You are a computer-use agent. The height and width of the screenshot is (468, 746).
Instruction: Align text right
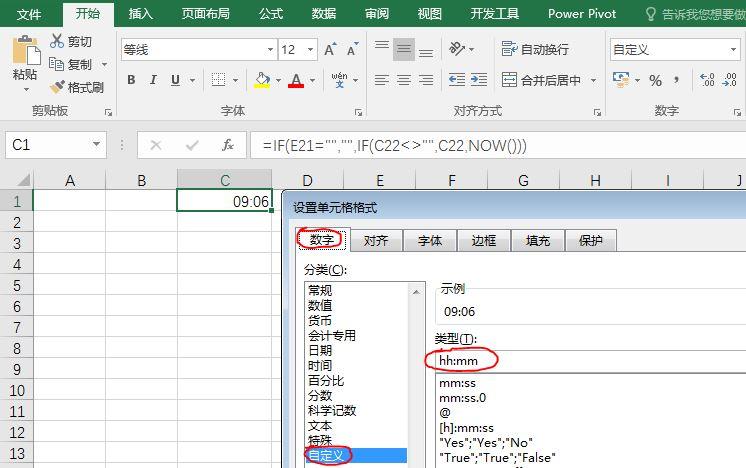point(426,80)
